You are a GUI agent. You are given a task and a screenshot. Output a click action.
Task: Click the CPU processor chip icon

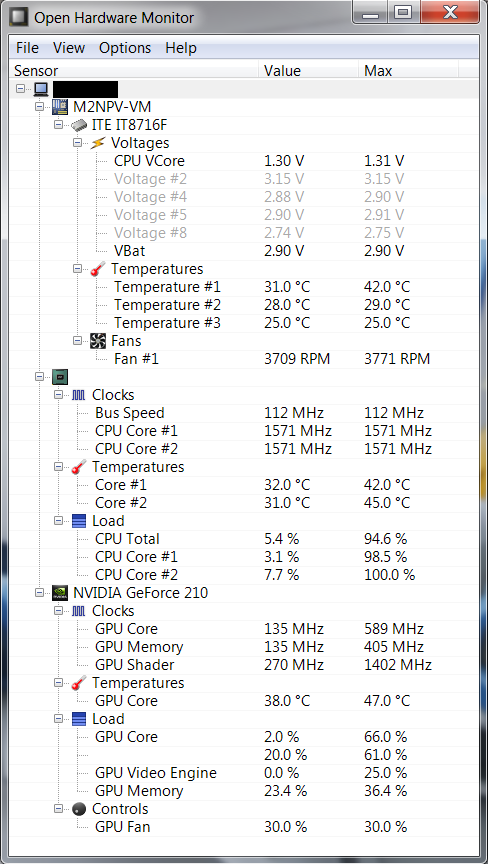(59, 377)
